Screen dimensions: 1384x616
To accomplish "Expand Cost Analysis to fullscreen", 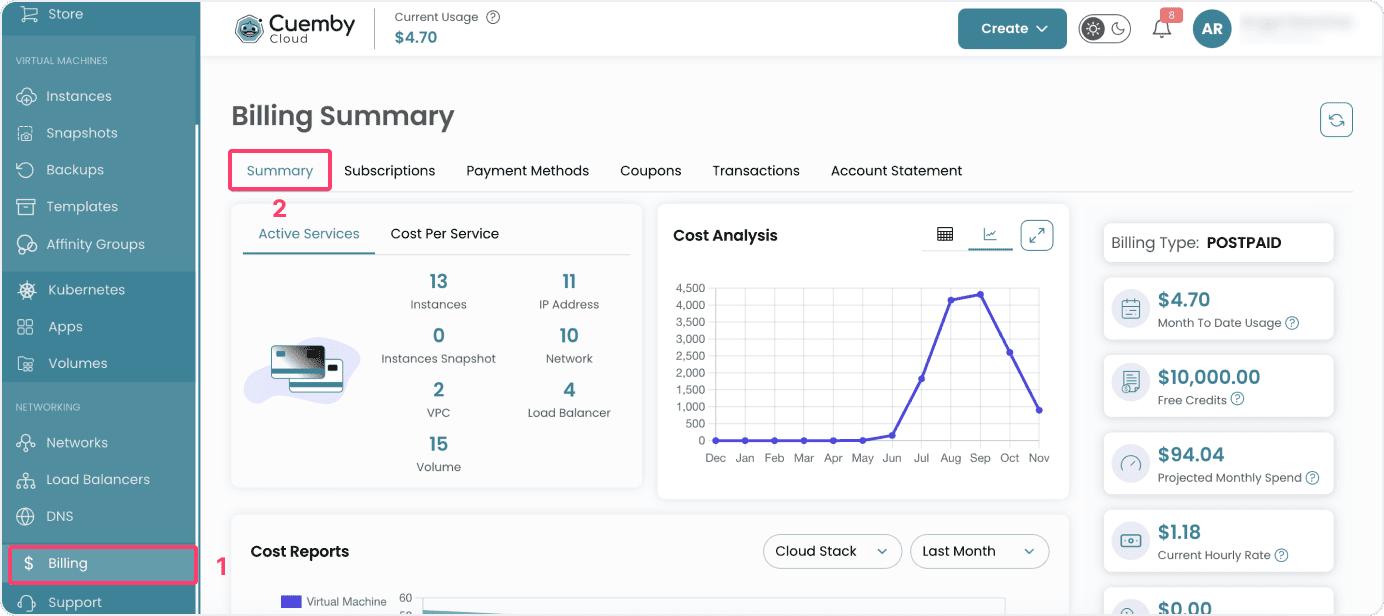I will [1036, 235].
